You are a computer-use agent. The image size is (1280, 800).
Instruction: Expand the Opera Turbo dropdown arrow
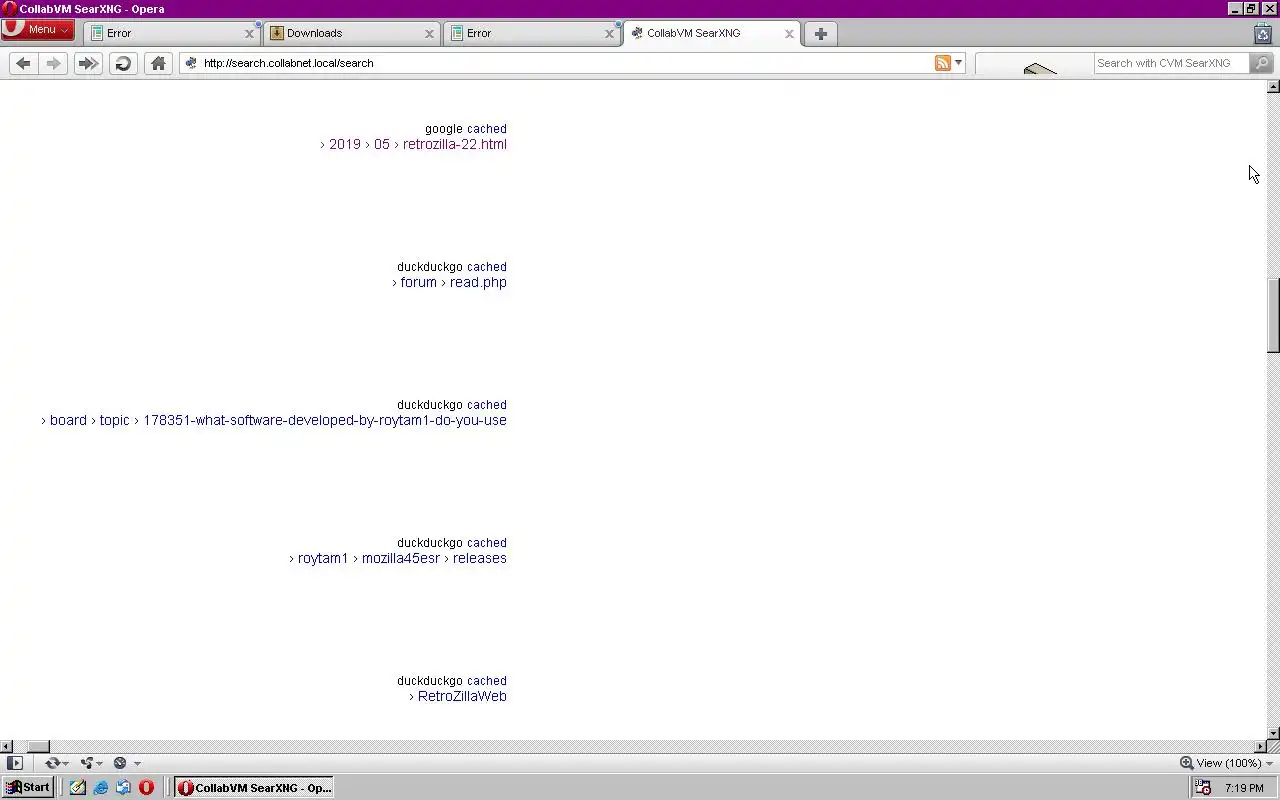click(x=137, y=763)
